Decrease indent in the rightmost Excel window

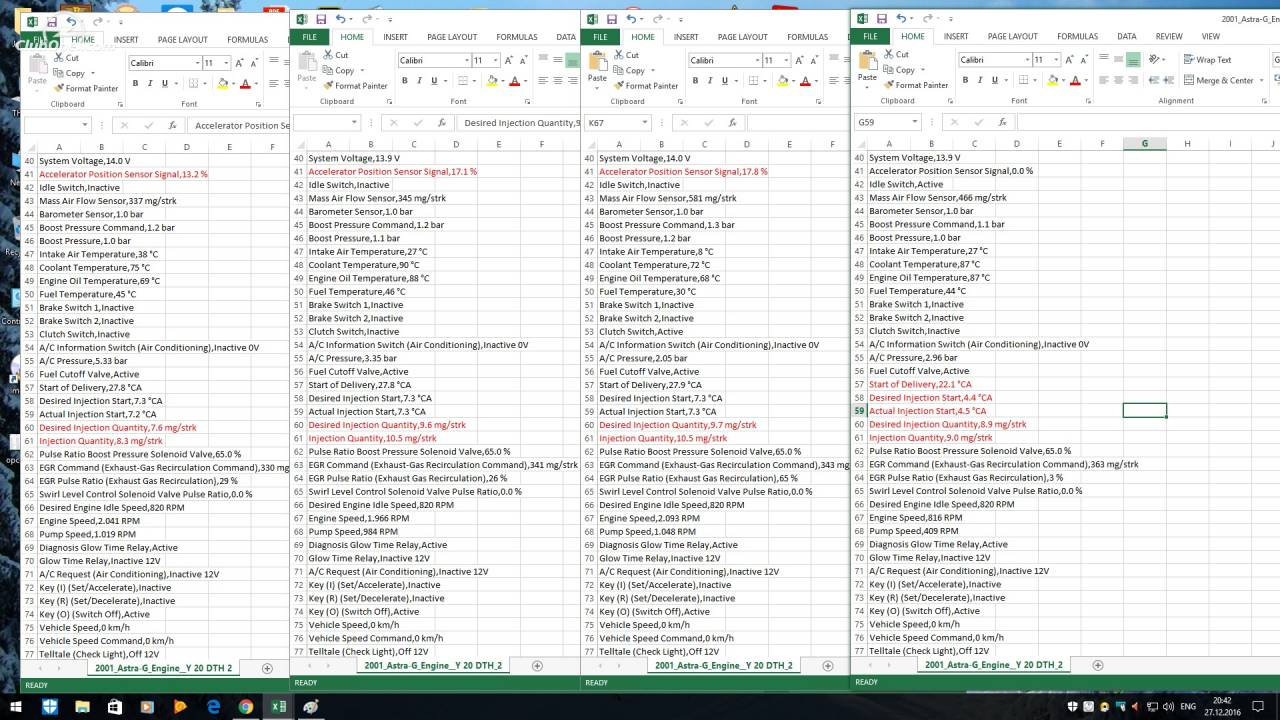click(1154, 80)
